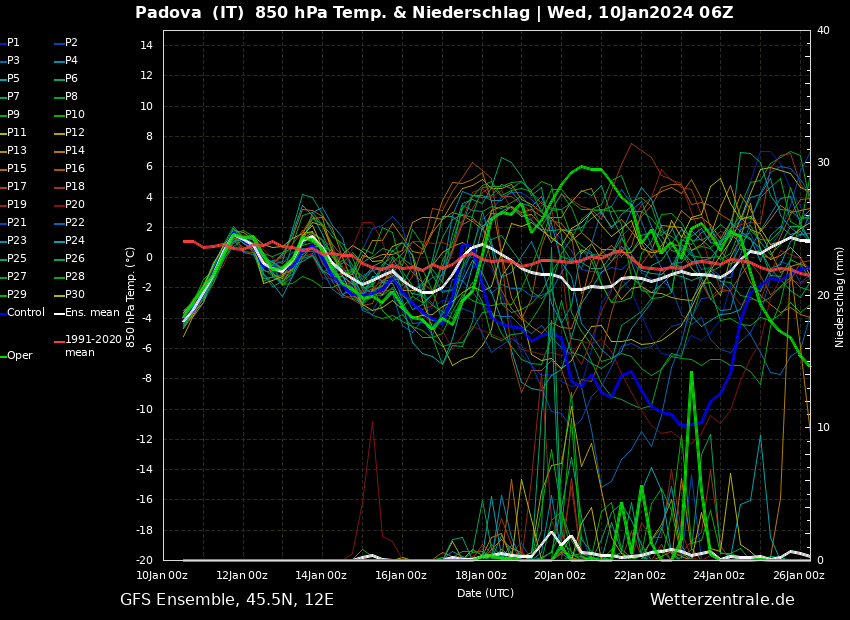Click the P17 legend label

16,186
